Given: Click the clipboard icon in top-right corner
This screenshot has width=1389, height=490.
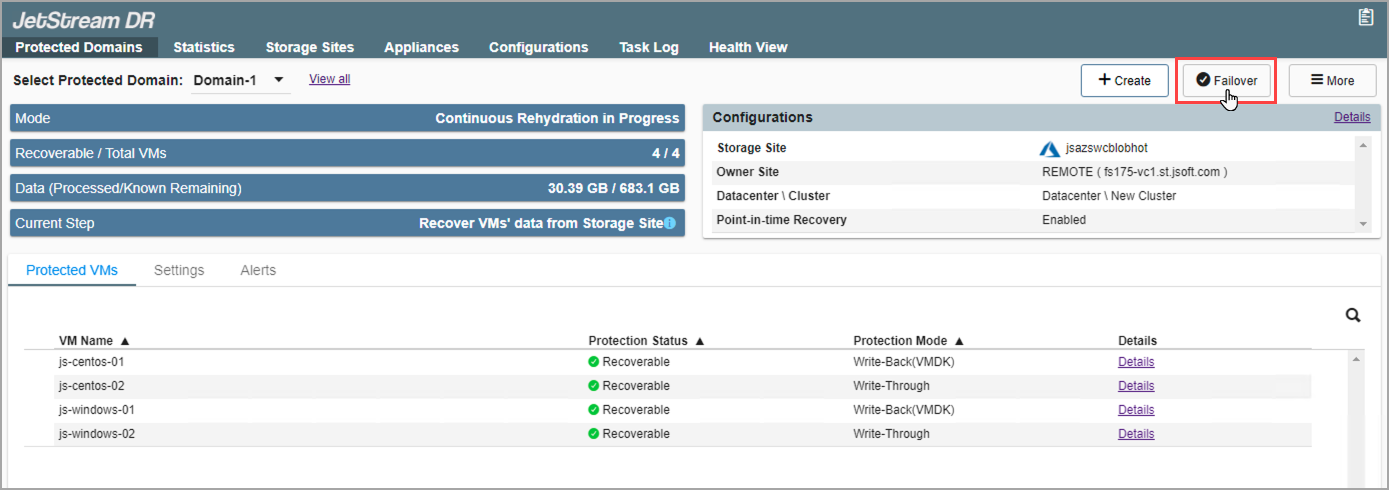Looking at the screenshot, I should 1365,17.
